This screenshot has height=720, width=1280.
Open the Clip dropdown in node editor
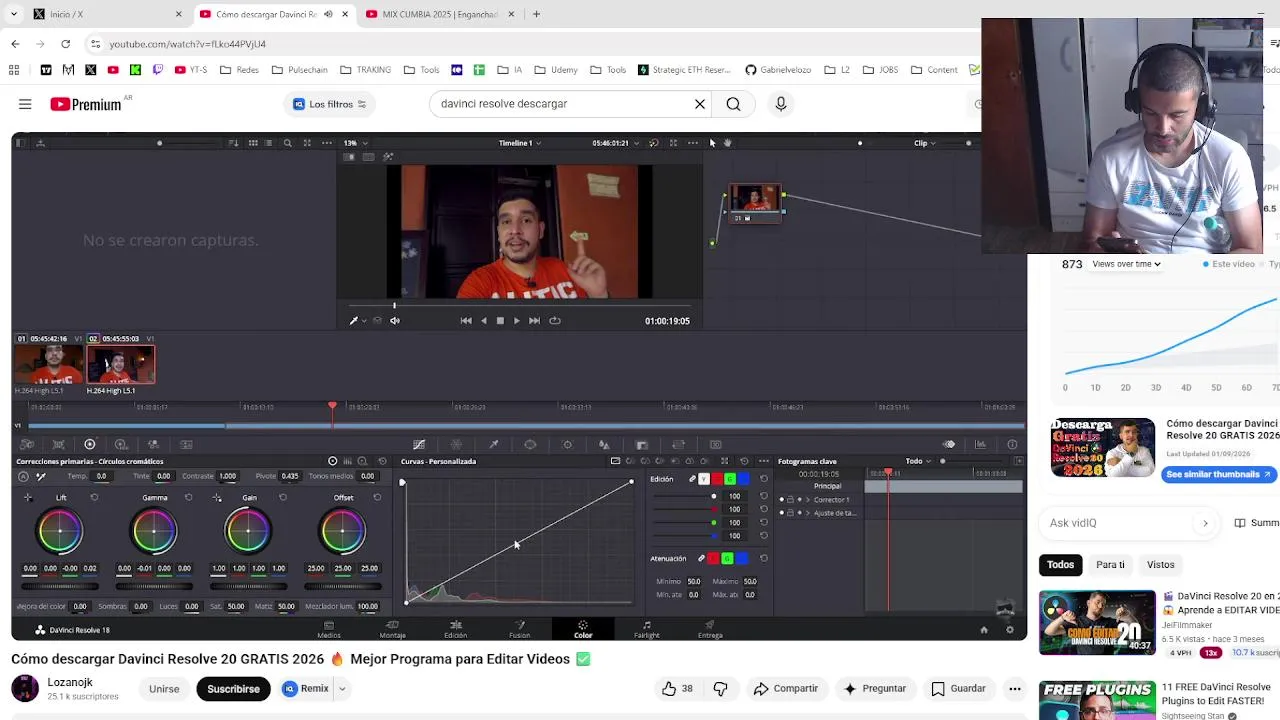(x=925, y=143)
